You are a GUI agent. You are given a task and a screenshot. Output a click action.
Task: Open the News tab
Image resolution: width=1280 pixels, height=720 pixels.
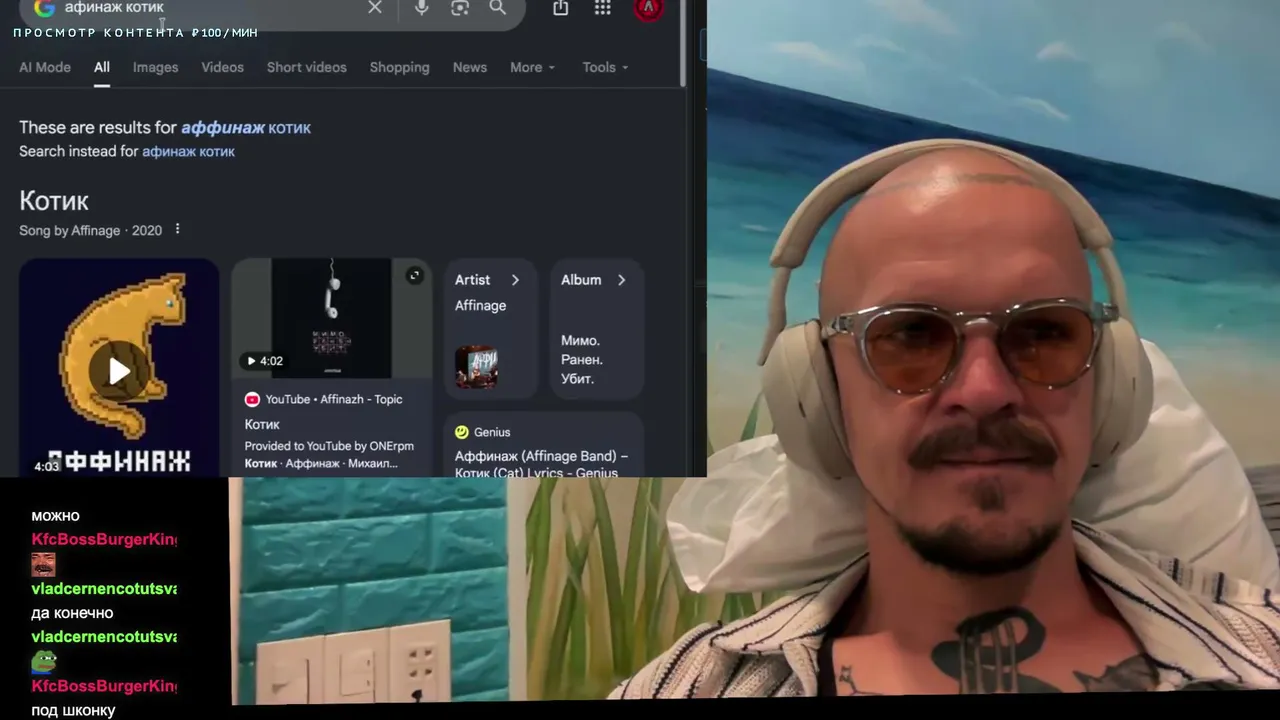click(x=470, y=67)
